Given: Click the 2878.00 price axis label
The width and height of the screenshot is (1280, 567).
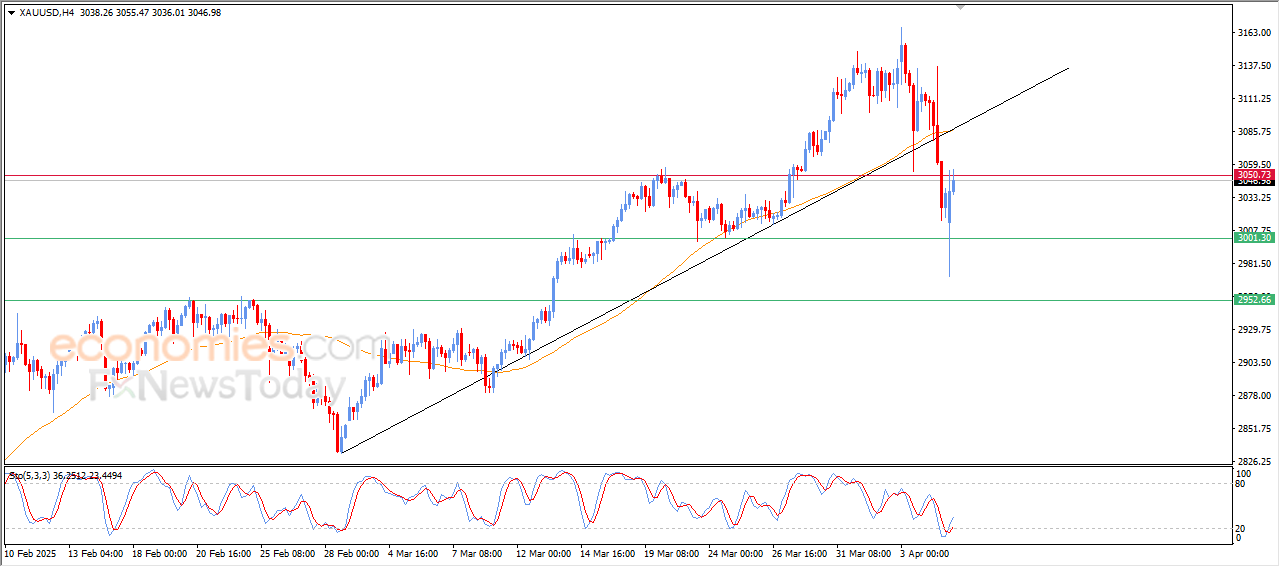Looking at the screenshot, I should point(1254,396).
